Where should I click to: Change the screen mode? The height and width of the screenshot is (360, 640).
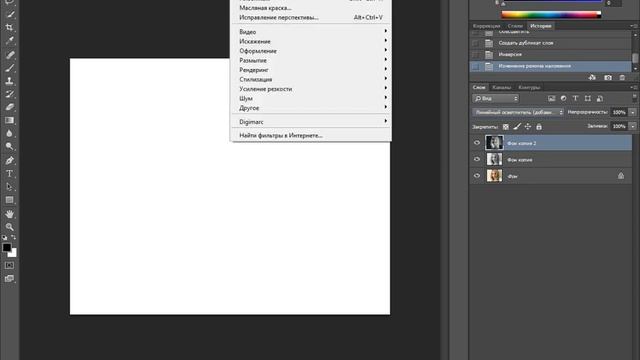pyautogui.click(x=10, y=279)
